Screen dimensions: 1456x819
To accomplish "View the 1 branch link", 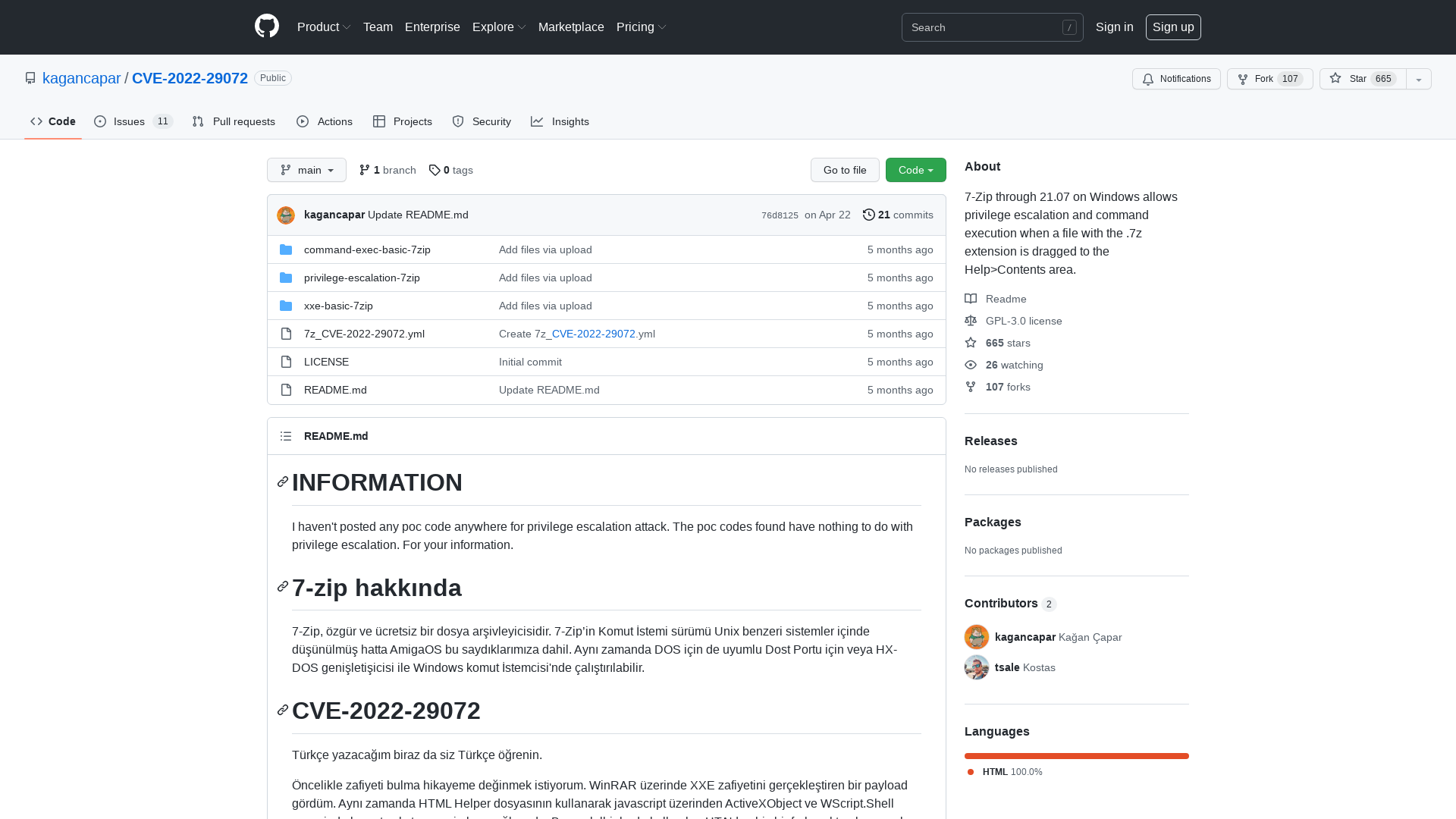I will [x=388, y=170].
